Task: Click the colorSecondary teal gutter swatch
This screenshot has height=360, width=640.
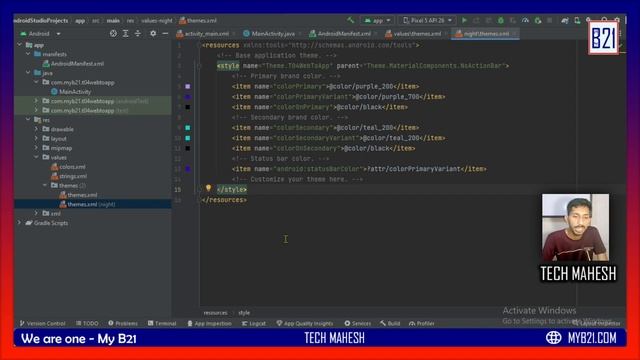Action: pos(188,128)
